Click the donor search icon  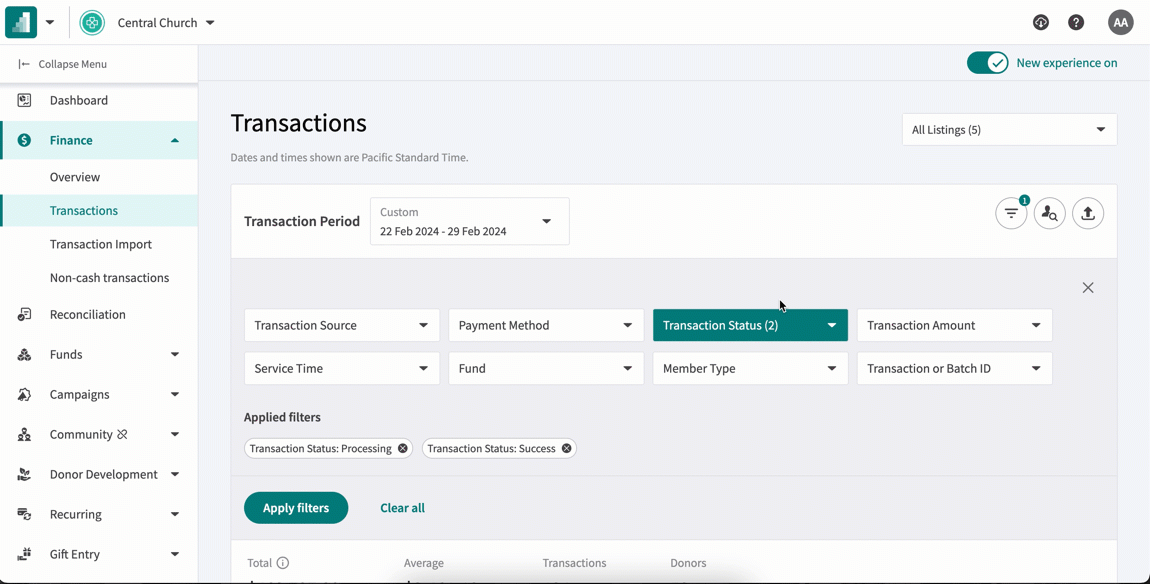click(x=1049, y=213)
